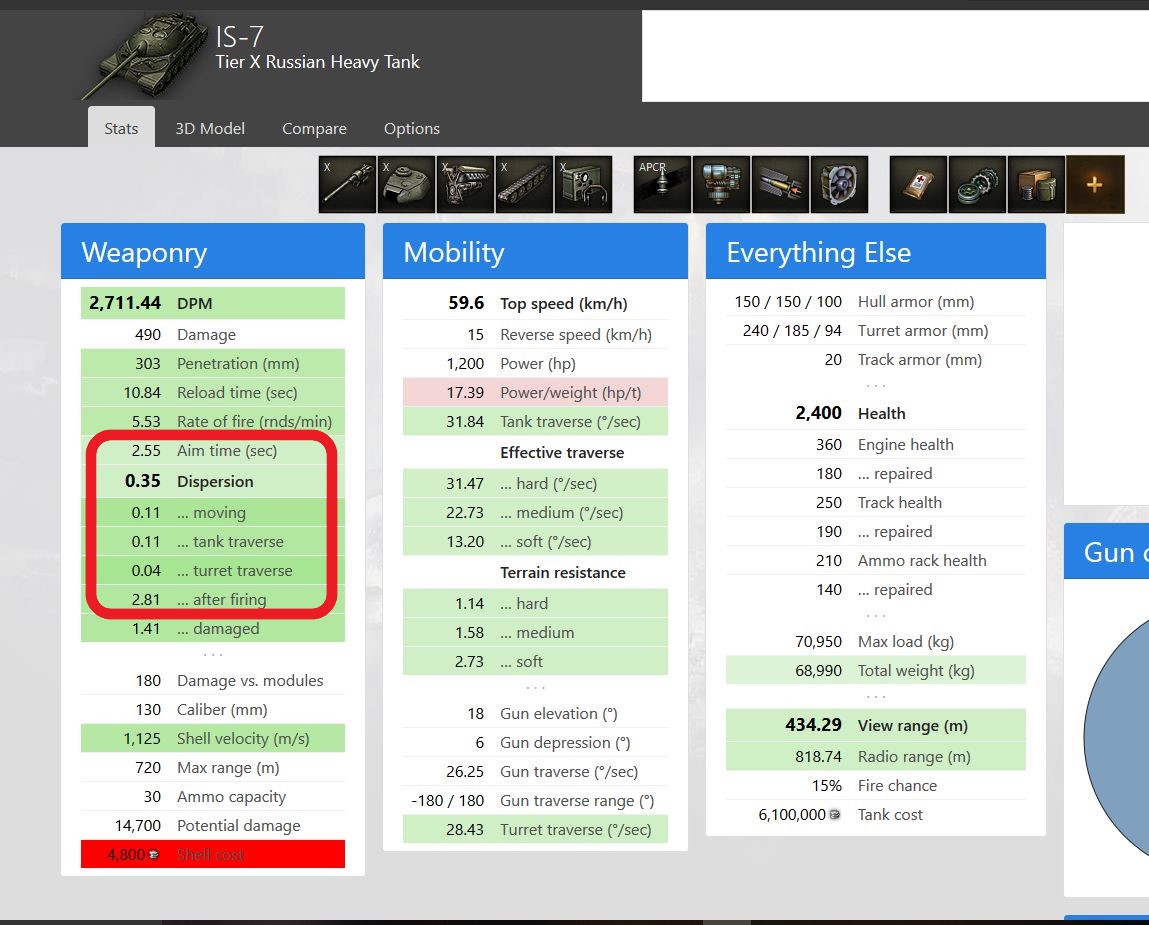Click the "Ammo rack health" label

pyautogui.click(x=922, y=561)
